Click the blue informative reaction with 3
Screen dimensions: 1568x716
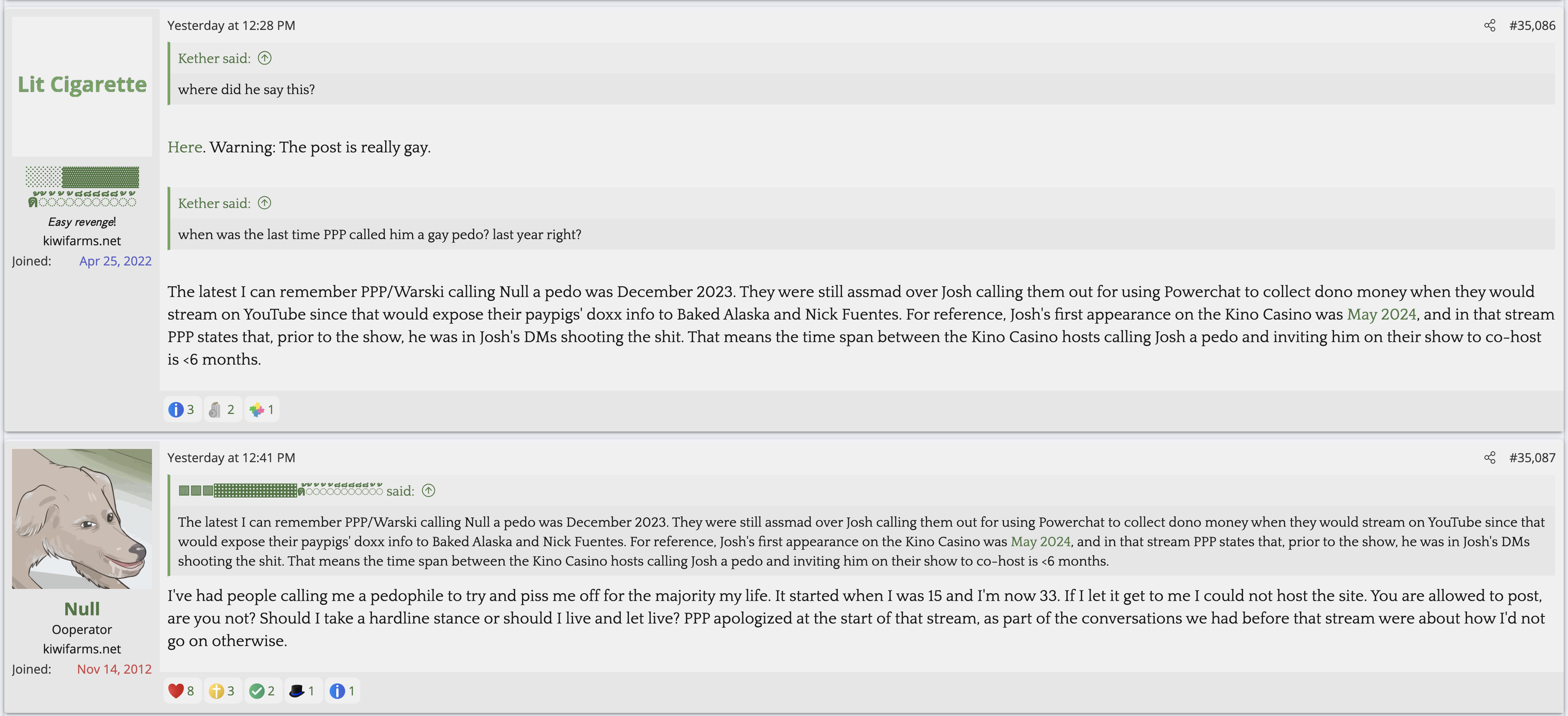182,410
